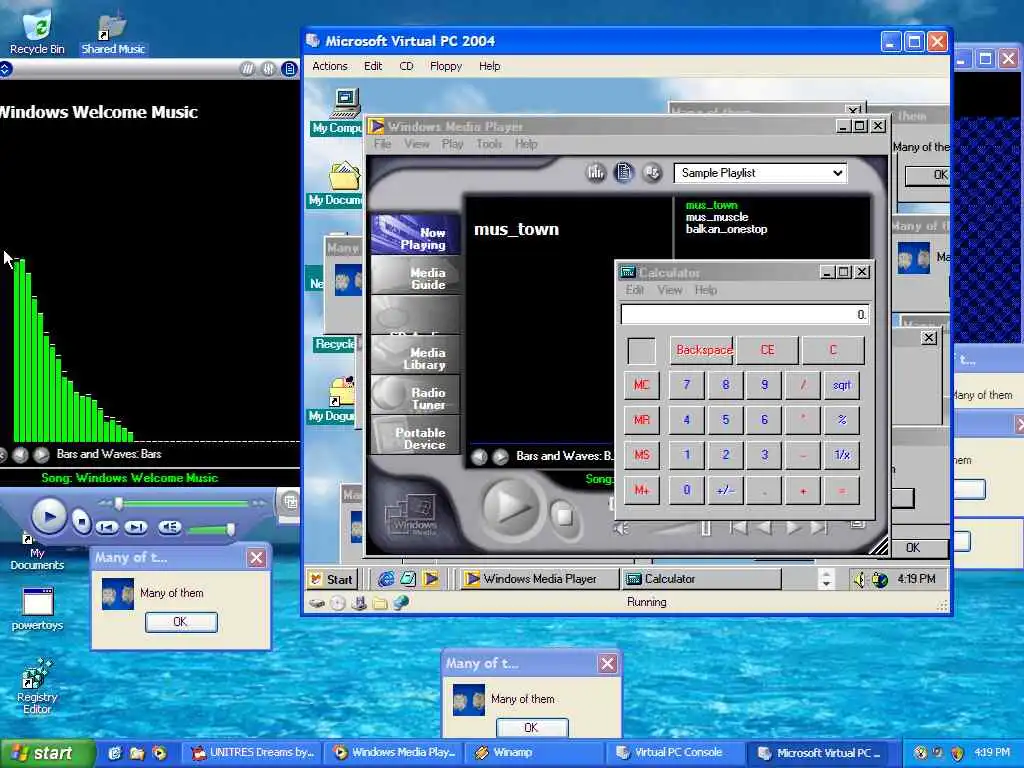
Task: Stop playback in the host Media Player
Action: (81, 522)
